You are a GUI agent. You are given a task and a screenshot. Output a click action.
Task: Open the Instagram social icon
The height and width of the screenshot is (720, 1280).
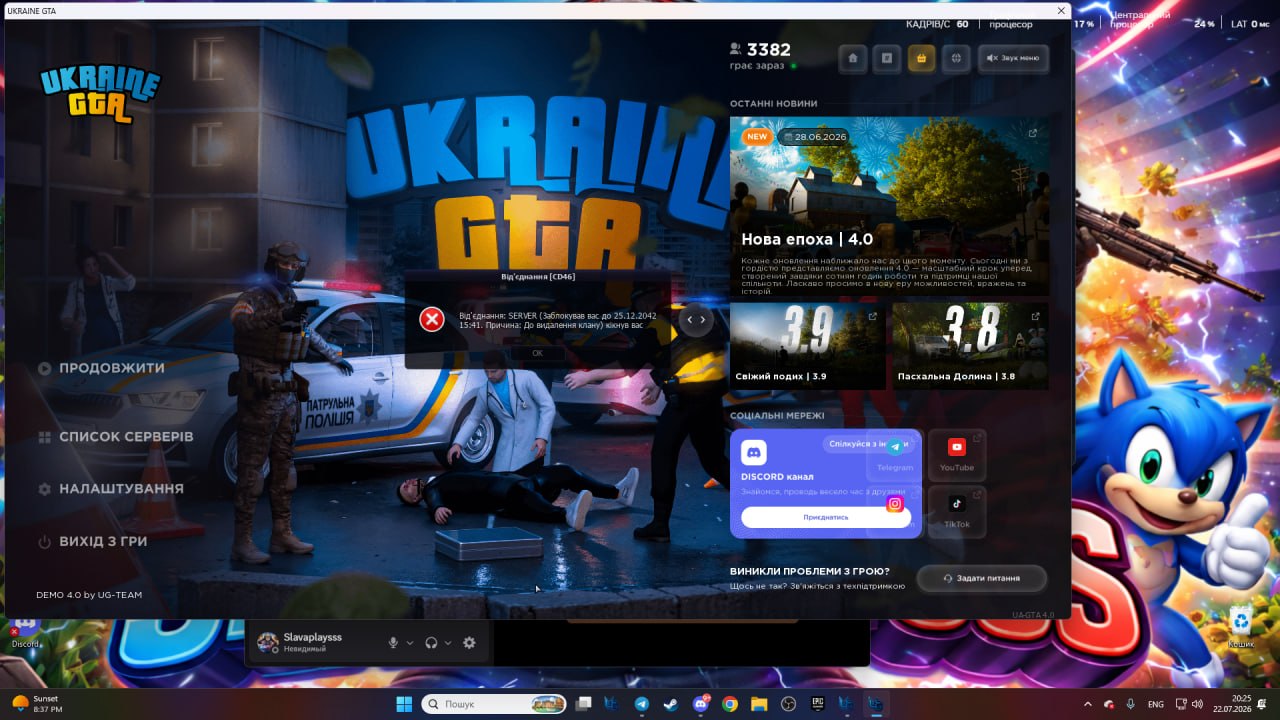click(x=895, y=504)
